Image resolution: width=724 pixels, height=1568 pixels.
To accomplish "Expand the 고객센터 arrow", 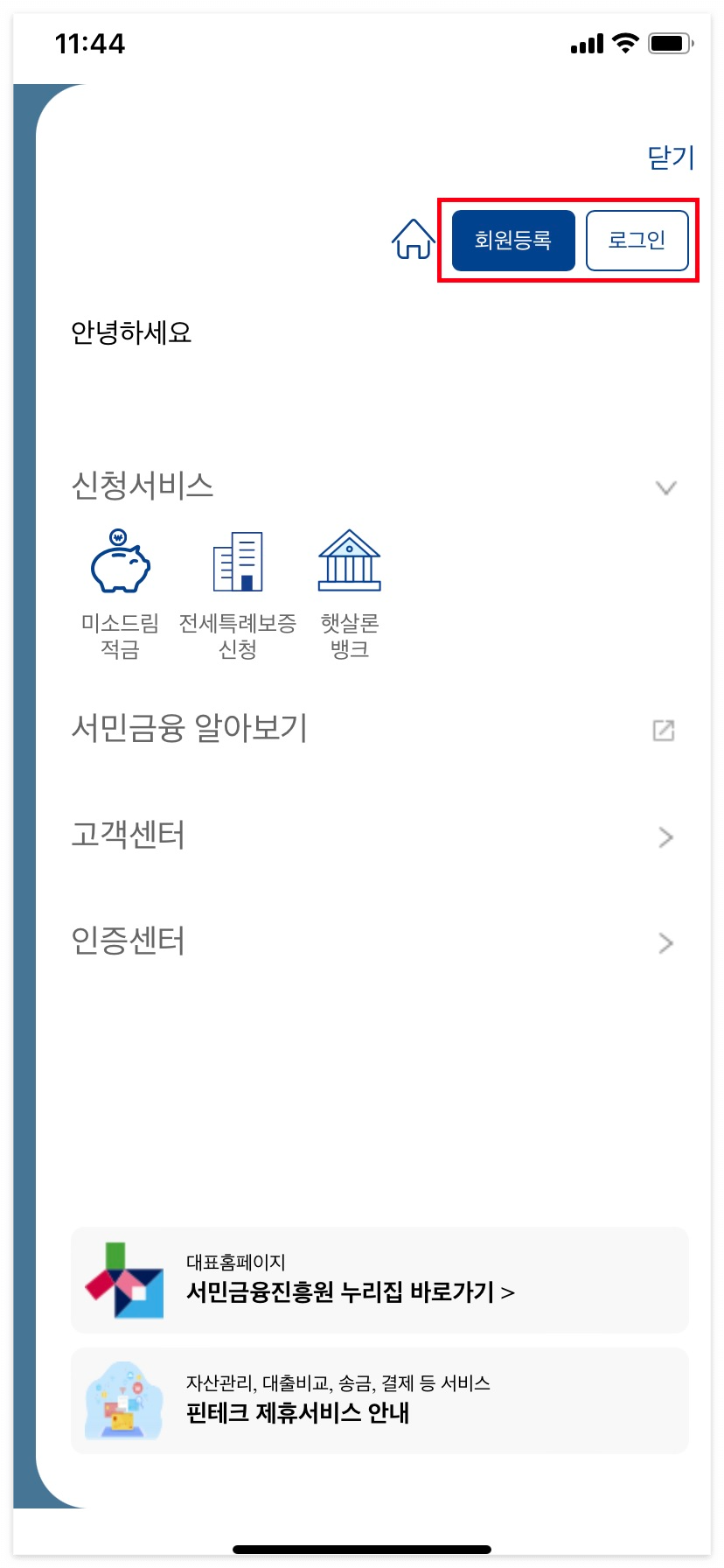I will (666, 837).
